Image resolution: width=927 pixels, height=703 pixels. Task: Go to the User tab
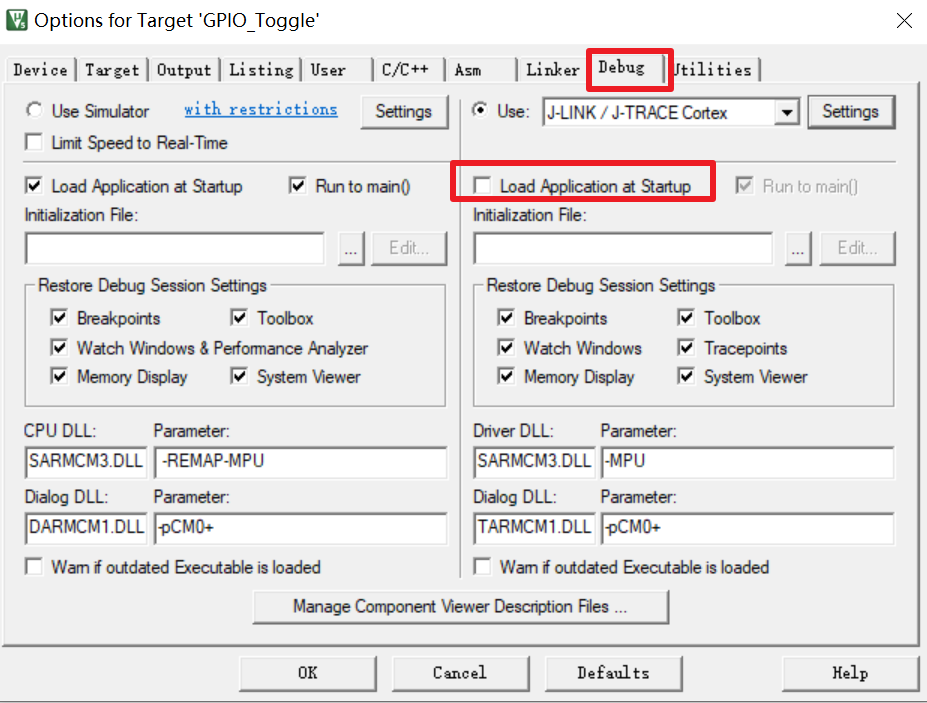[x=337, y=70]
